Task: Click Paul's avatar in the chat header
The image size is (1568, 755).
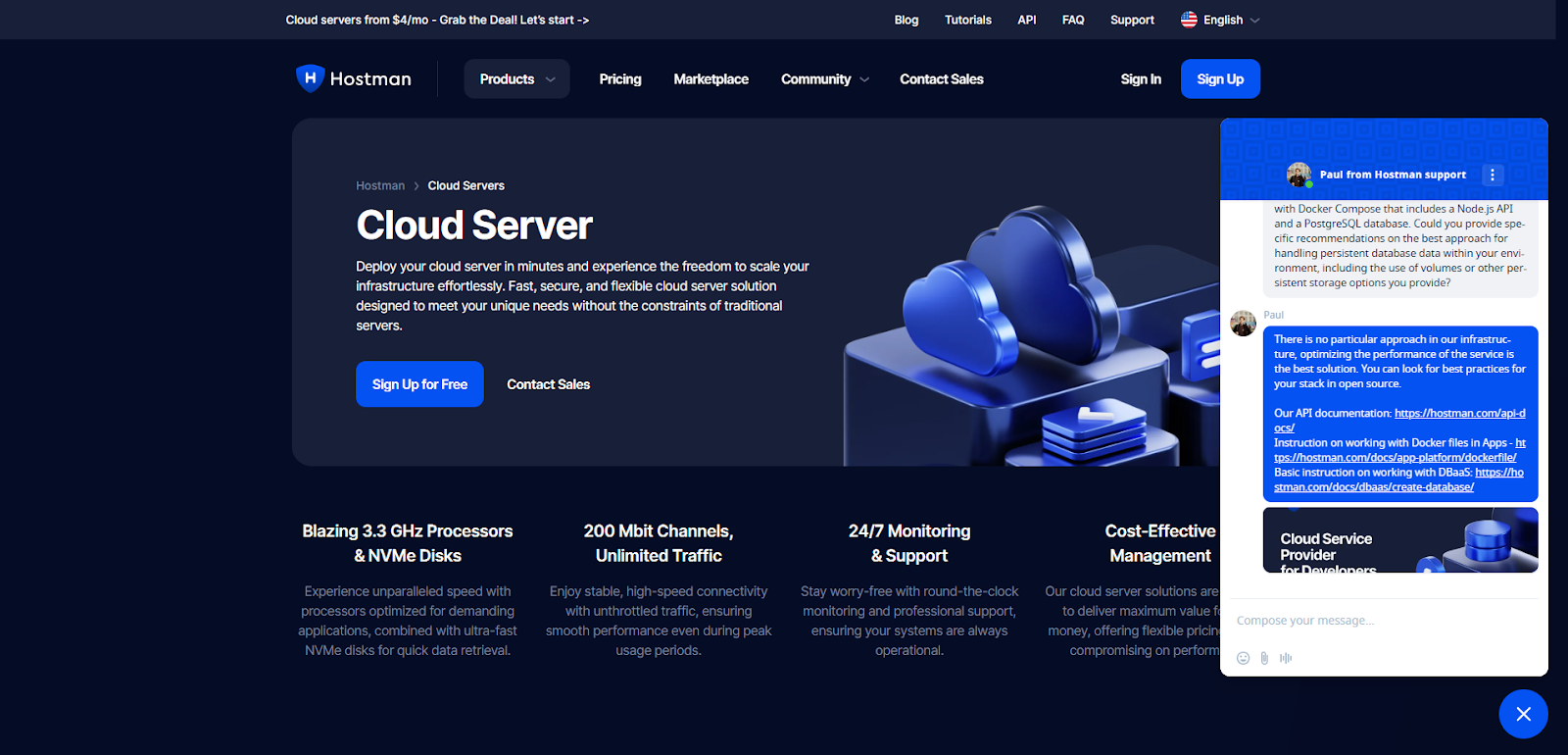Action: (1299, 175)
